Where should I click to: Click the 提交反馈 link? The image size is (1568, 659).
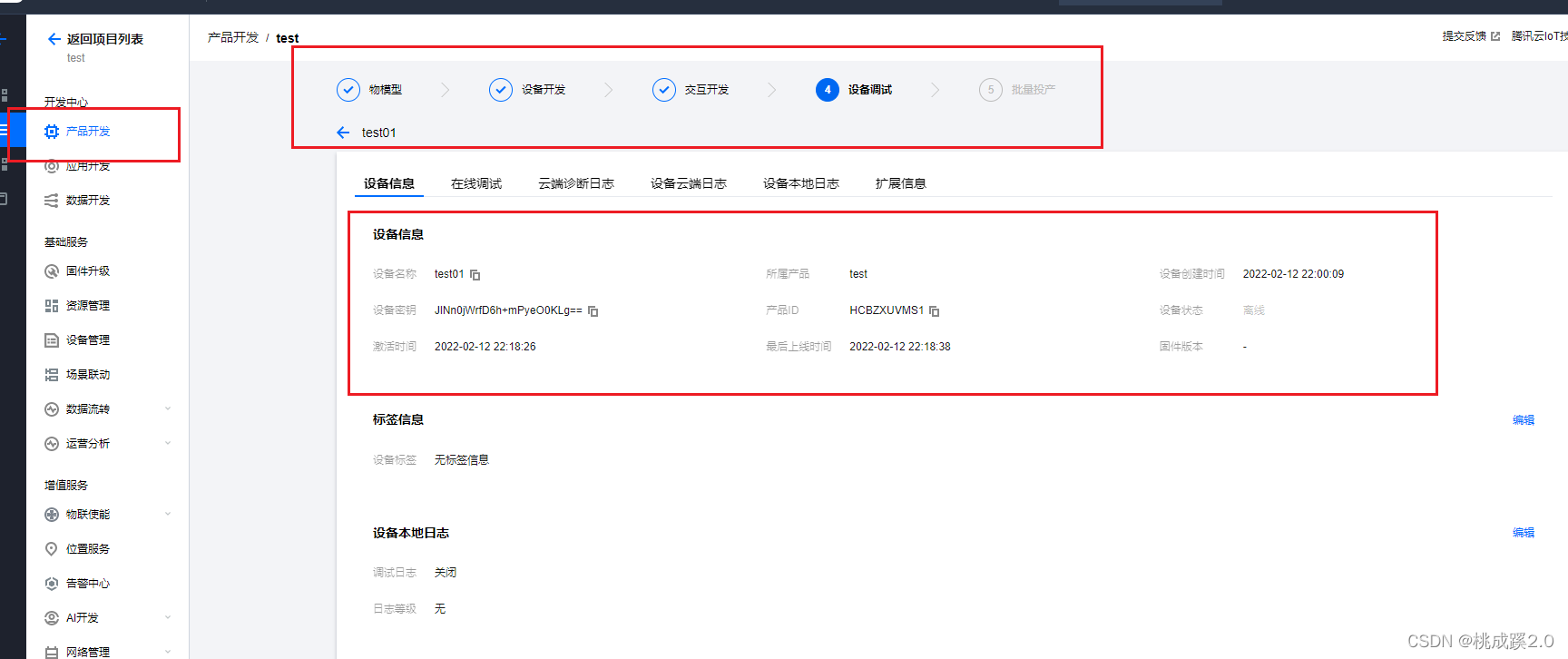pyautogui.click(x=1465, y=36)
